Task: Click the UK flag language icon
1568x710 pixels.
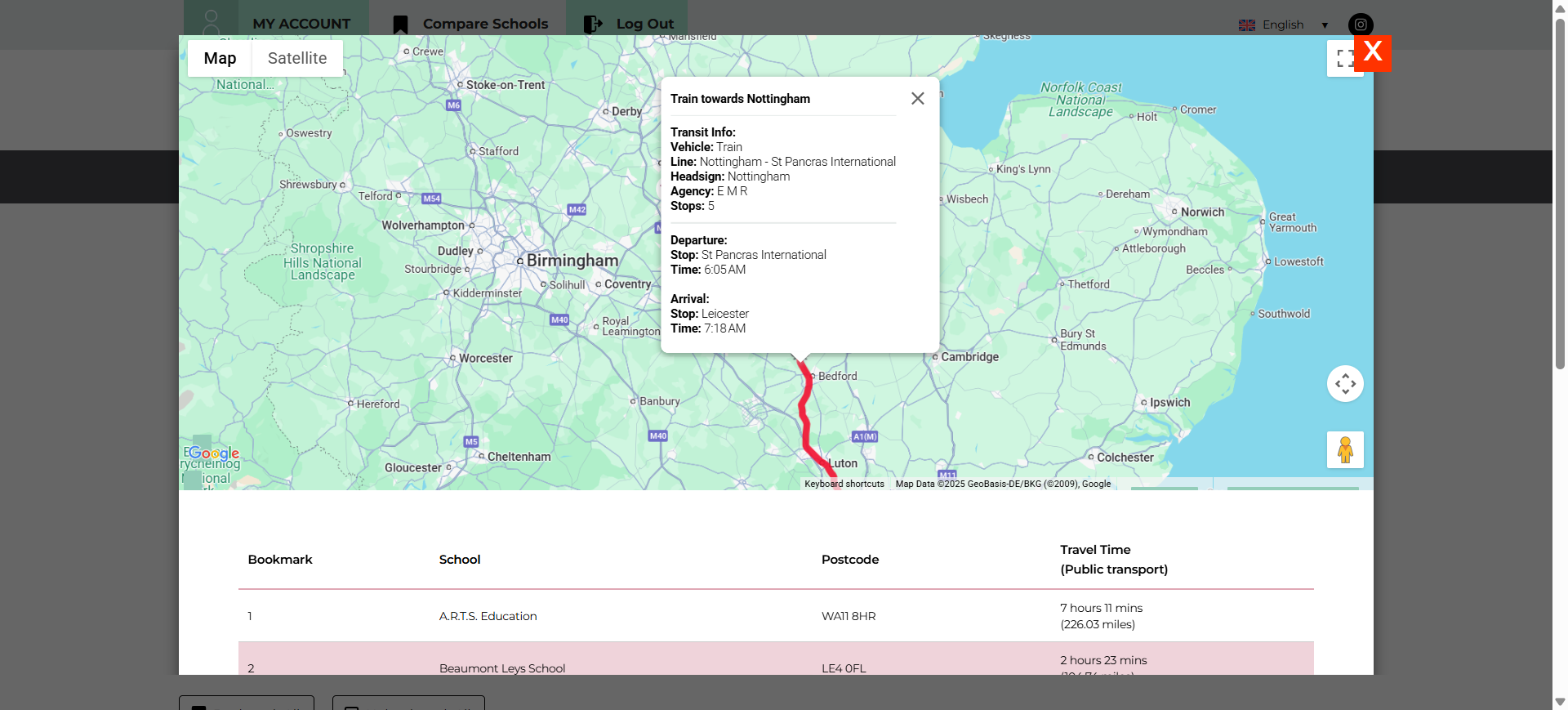Action: tap(1247, 25)
